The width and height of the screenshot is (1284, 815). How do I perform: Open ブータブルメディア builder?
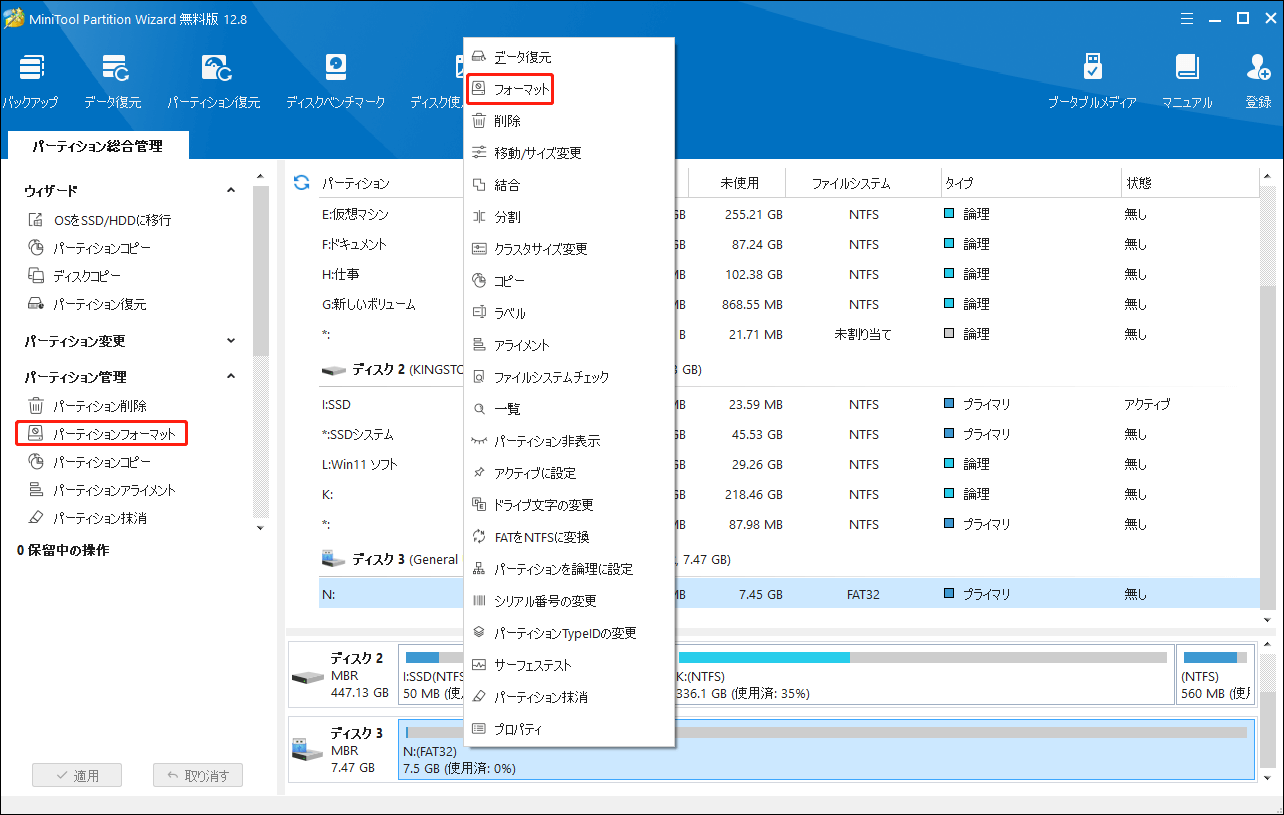(x=1092, y=80)
